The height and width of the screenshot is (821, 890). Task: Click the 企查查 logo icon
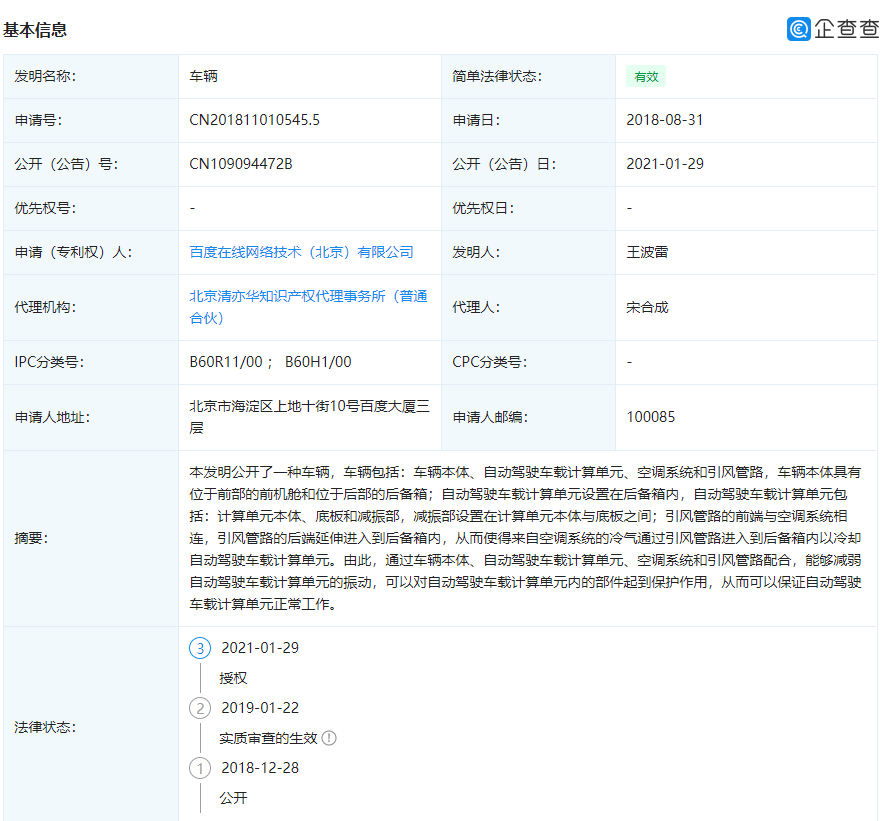pyautogui.click(x=799, y=28)
